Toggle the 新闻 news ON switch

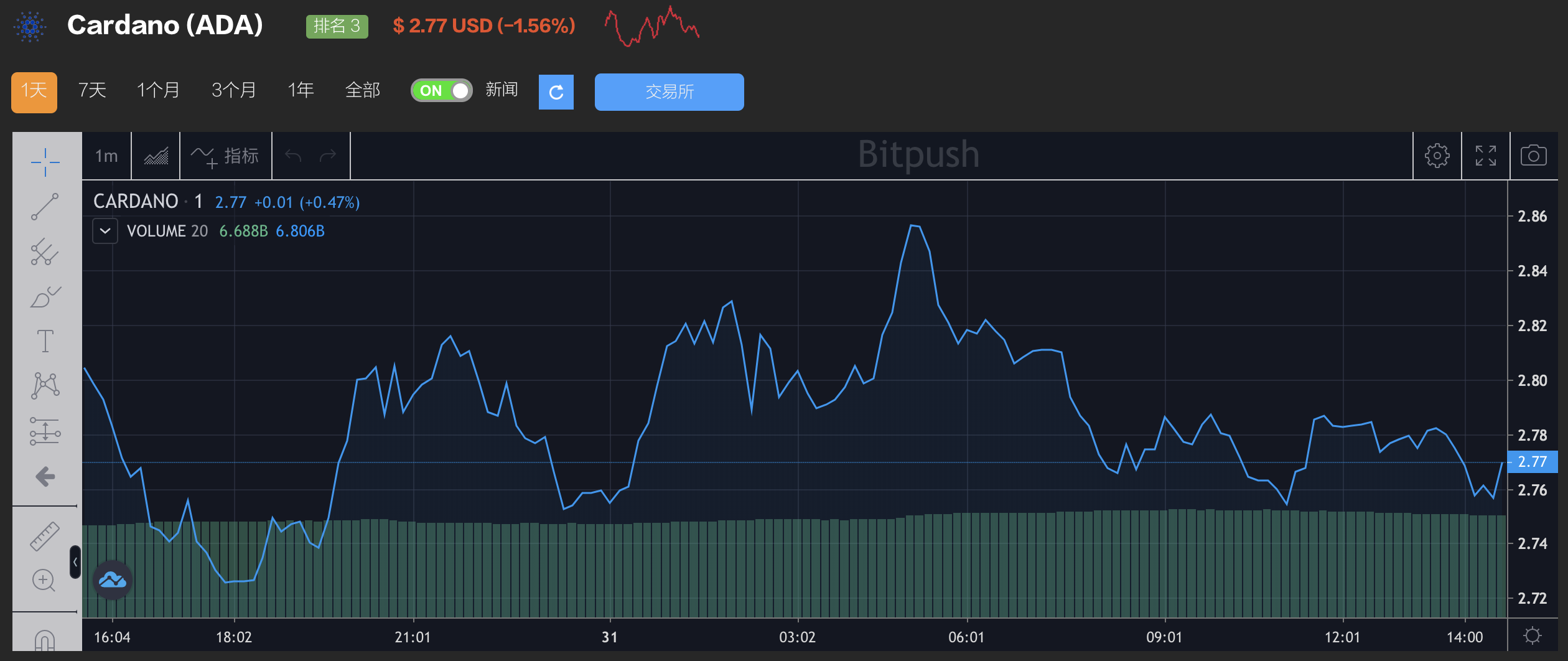[x=442, y=91]
